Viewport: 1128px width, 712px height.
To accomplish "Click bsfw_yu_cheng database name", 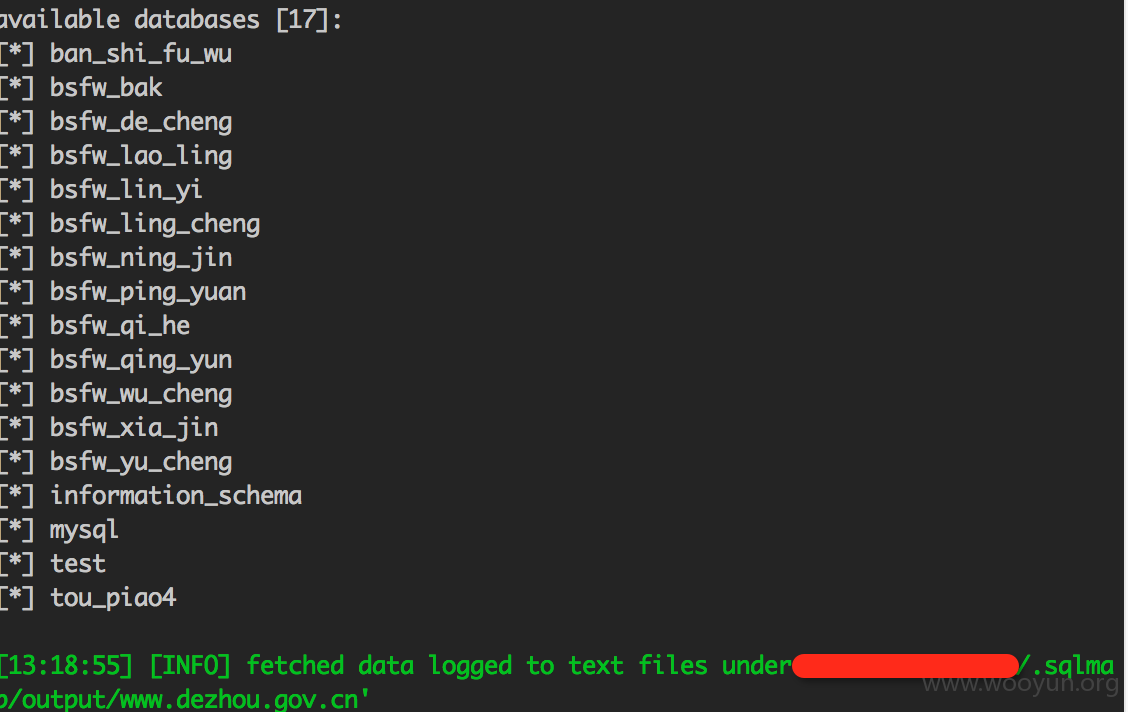I will 140,462.
